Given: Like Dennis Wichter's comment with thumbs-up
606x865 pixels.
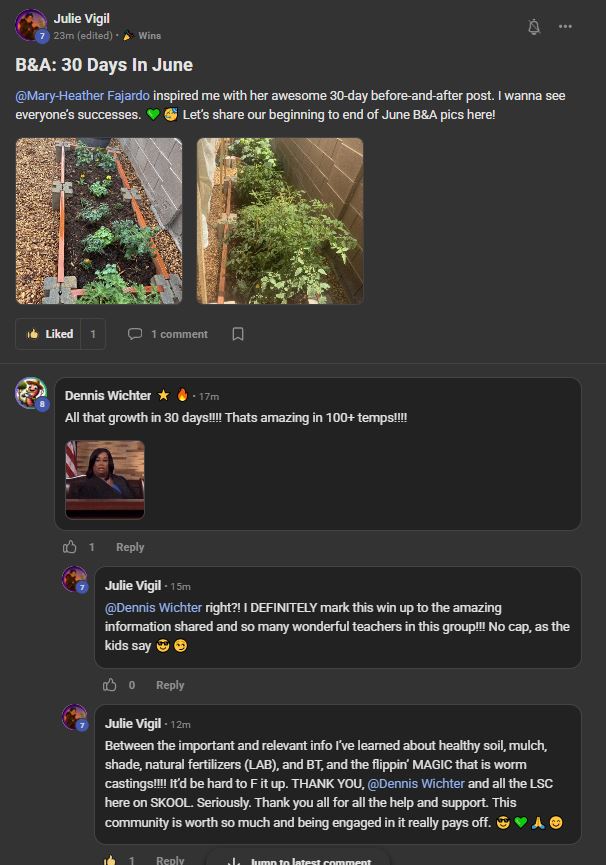Looking at the screenshot, I should click(70, 547).
